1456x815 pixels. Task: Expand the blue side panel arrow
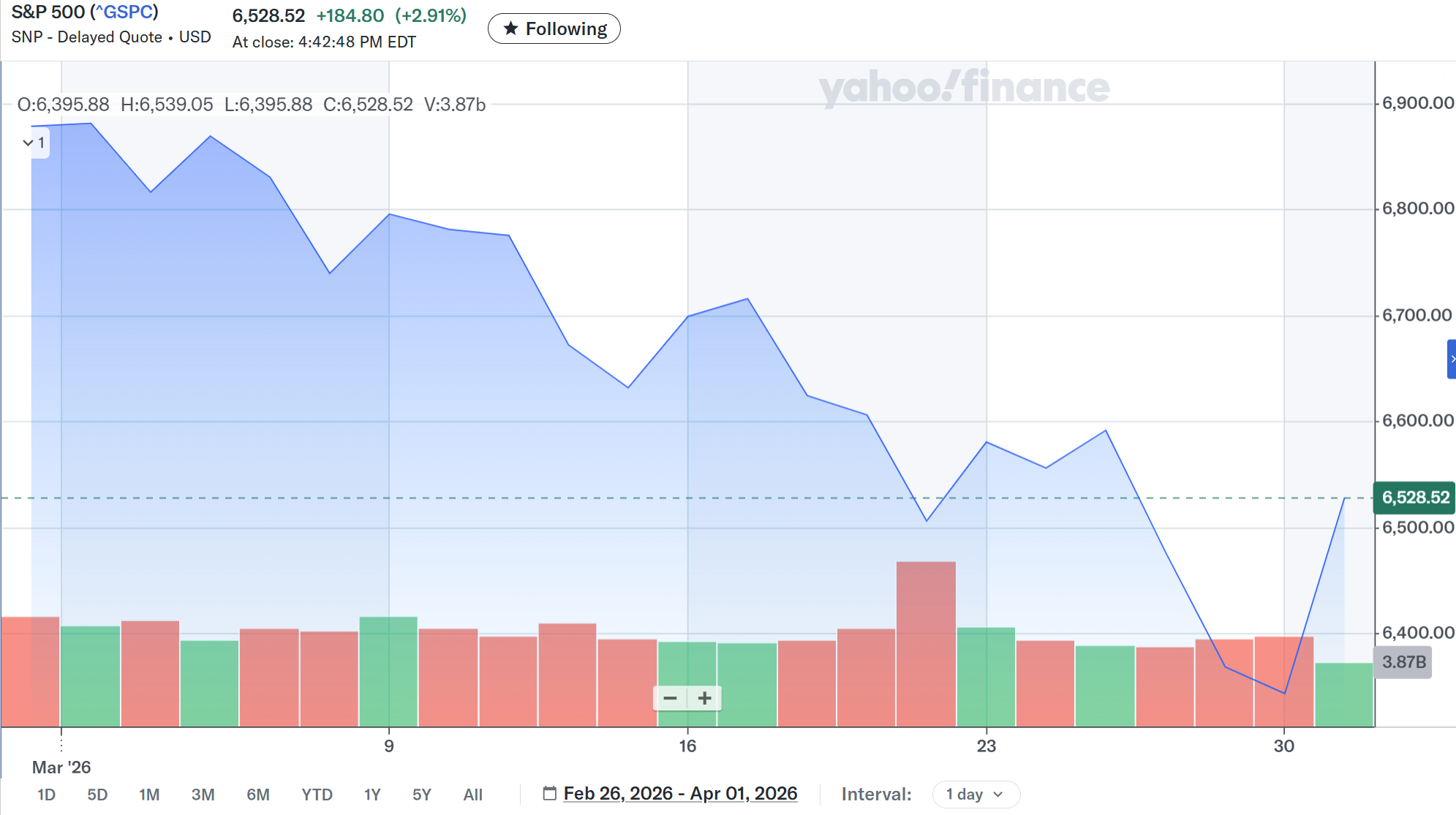tap(1452, 359)
